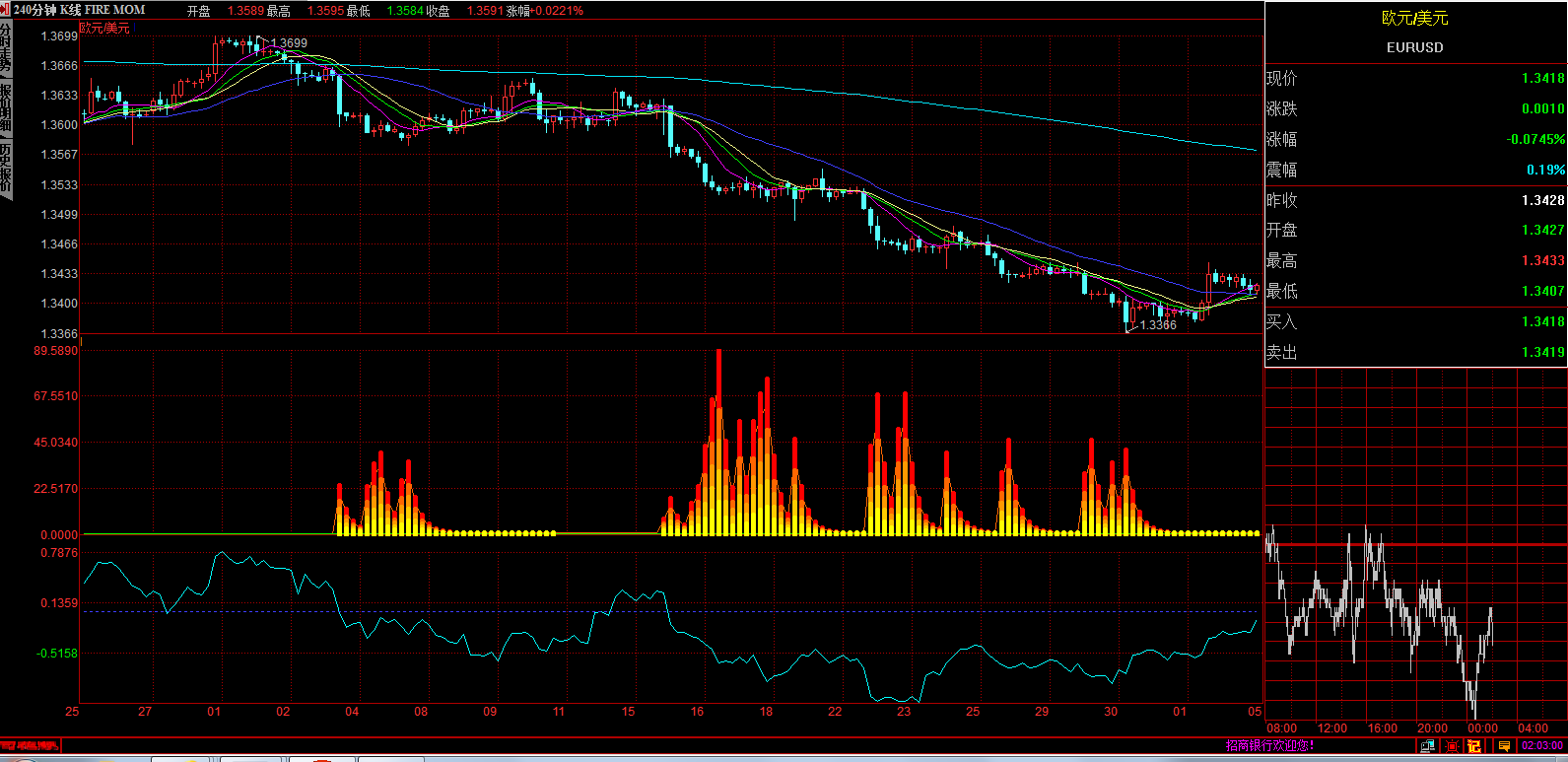Click the 欧元/美元 title in quote panel
Screen dimensions: 1568x762
tap(1415, 19)
